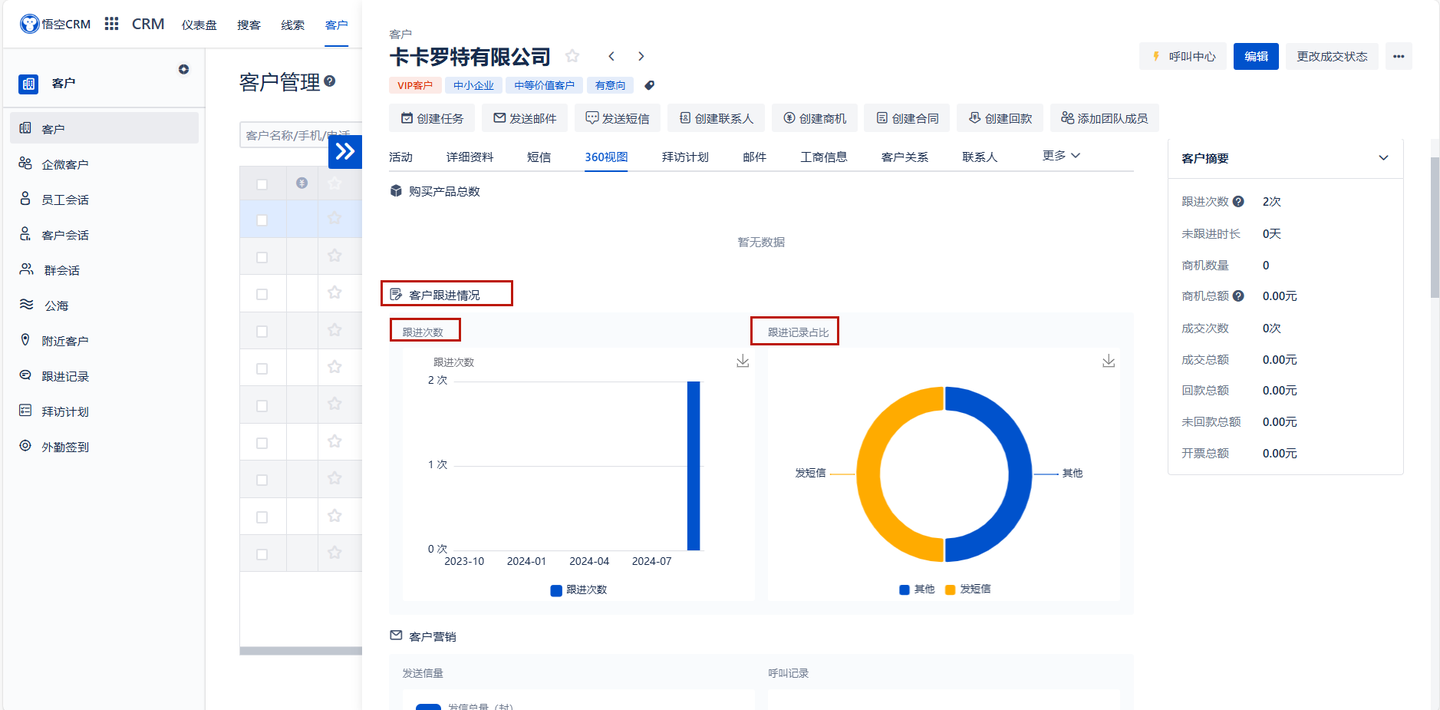The height and width of the screenshot is (710, 1440).
Task: Click the download icon on 跟进记录占比 chart
Action: (x=1108, y=361)
